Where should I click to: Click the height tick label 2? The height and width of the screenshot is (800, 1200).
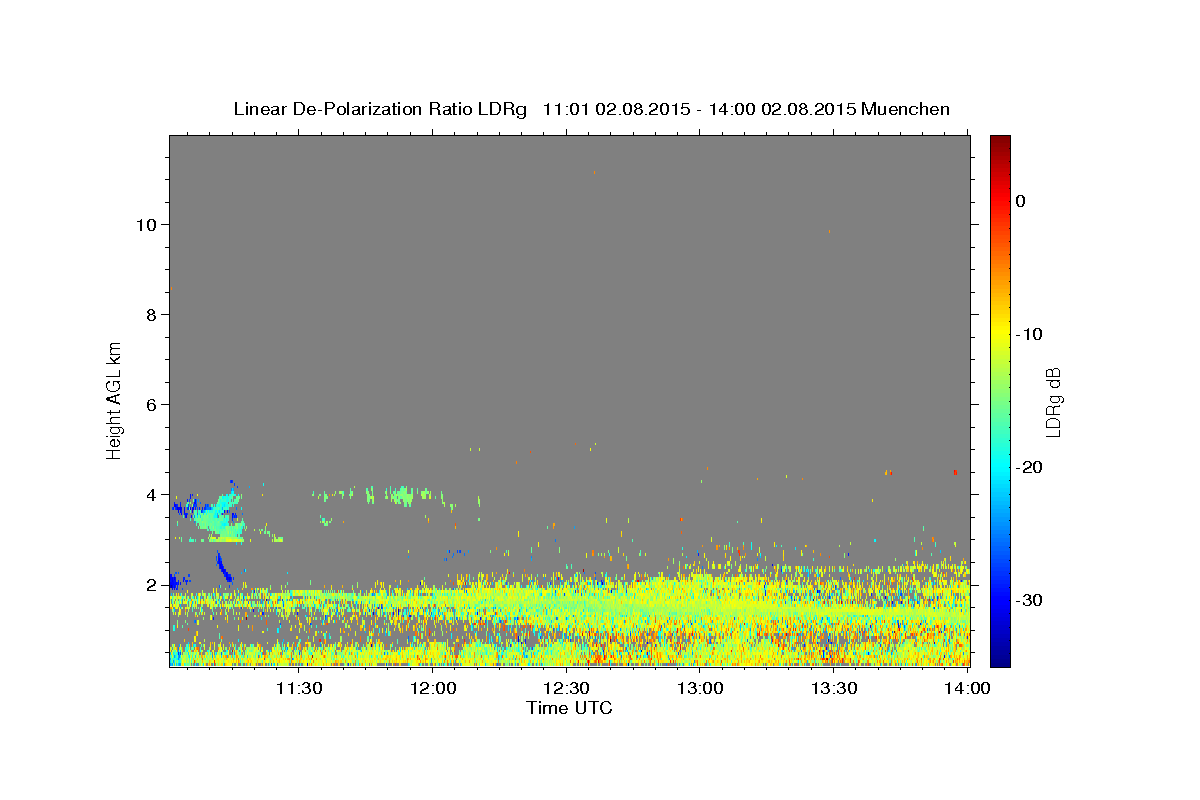(x=150, y=584)
